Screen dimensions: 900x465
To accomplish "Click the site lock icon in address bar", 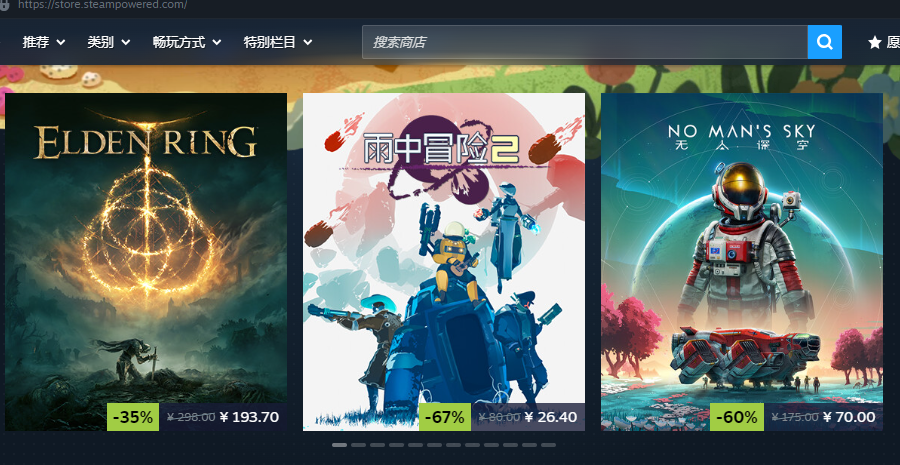I will (4, 5).
